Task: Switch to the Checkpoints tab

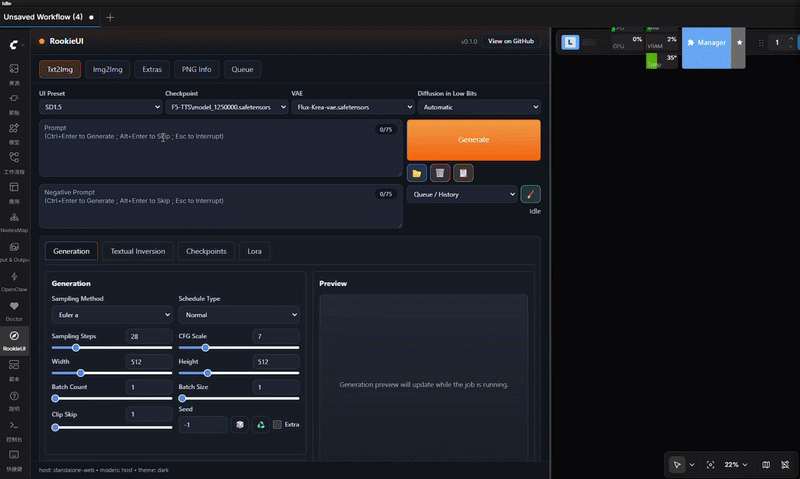Action: point(206,251)
